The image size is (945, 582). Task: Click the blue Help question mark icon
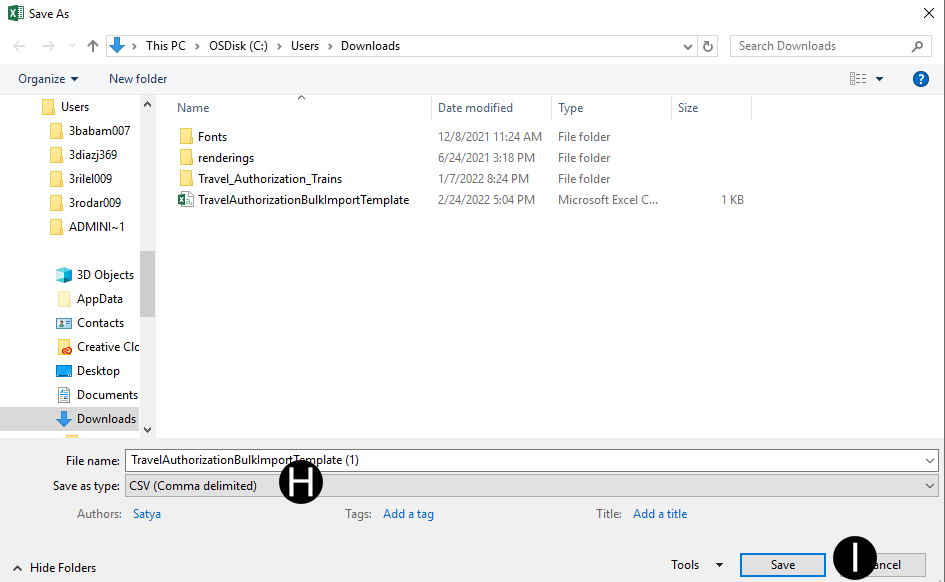tap(921, 79)
